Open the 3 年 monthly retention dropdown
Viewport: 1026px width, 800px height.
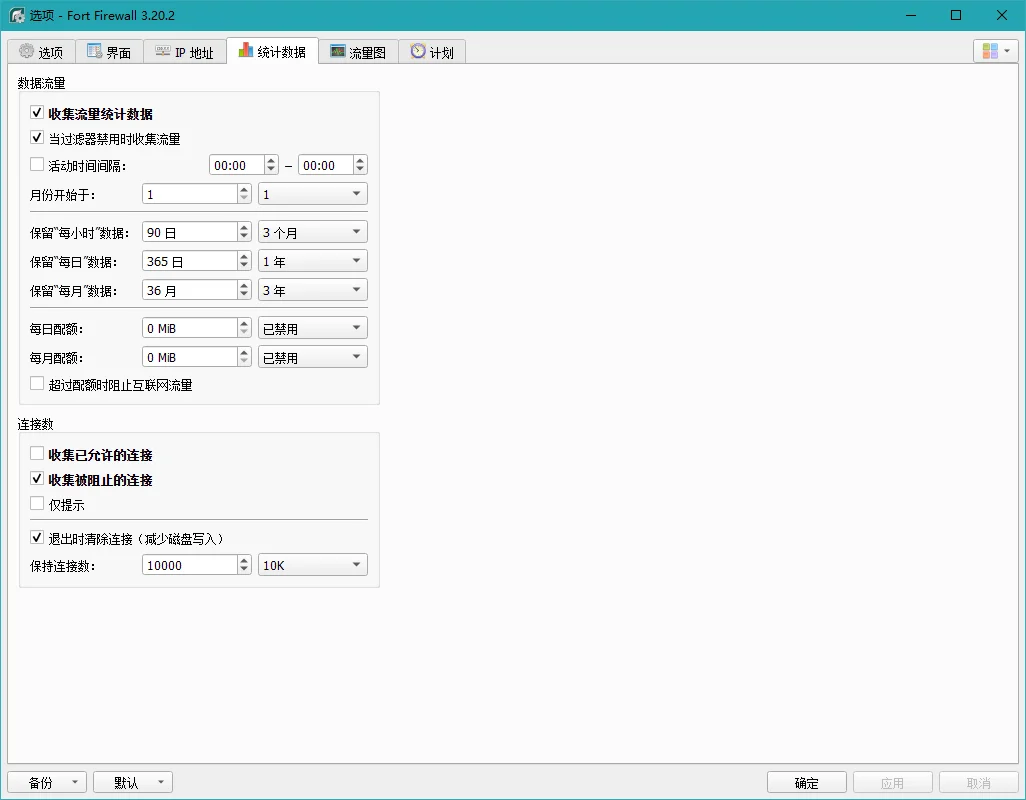pyautogui.click(x=313, y=290)
